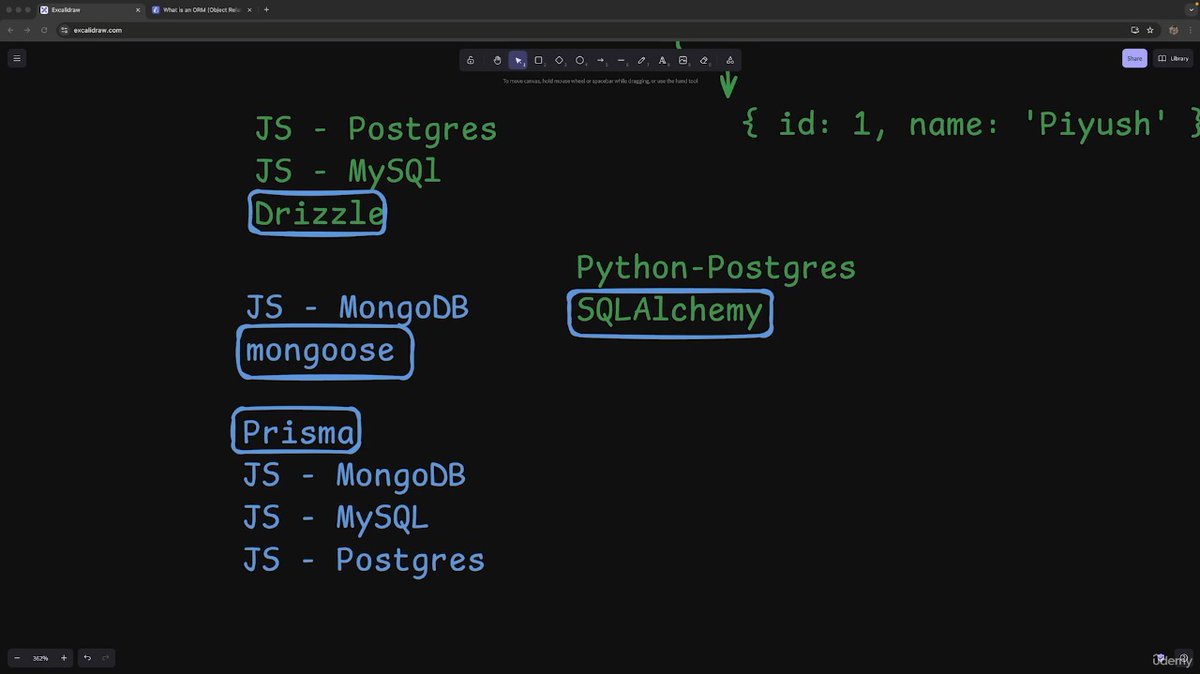Open the Insert image tool
The image size is (1200, 674).
(683, 60)
